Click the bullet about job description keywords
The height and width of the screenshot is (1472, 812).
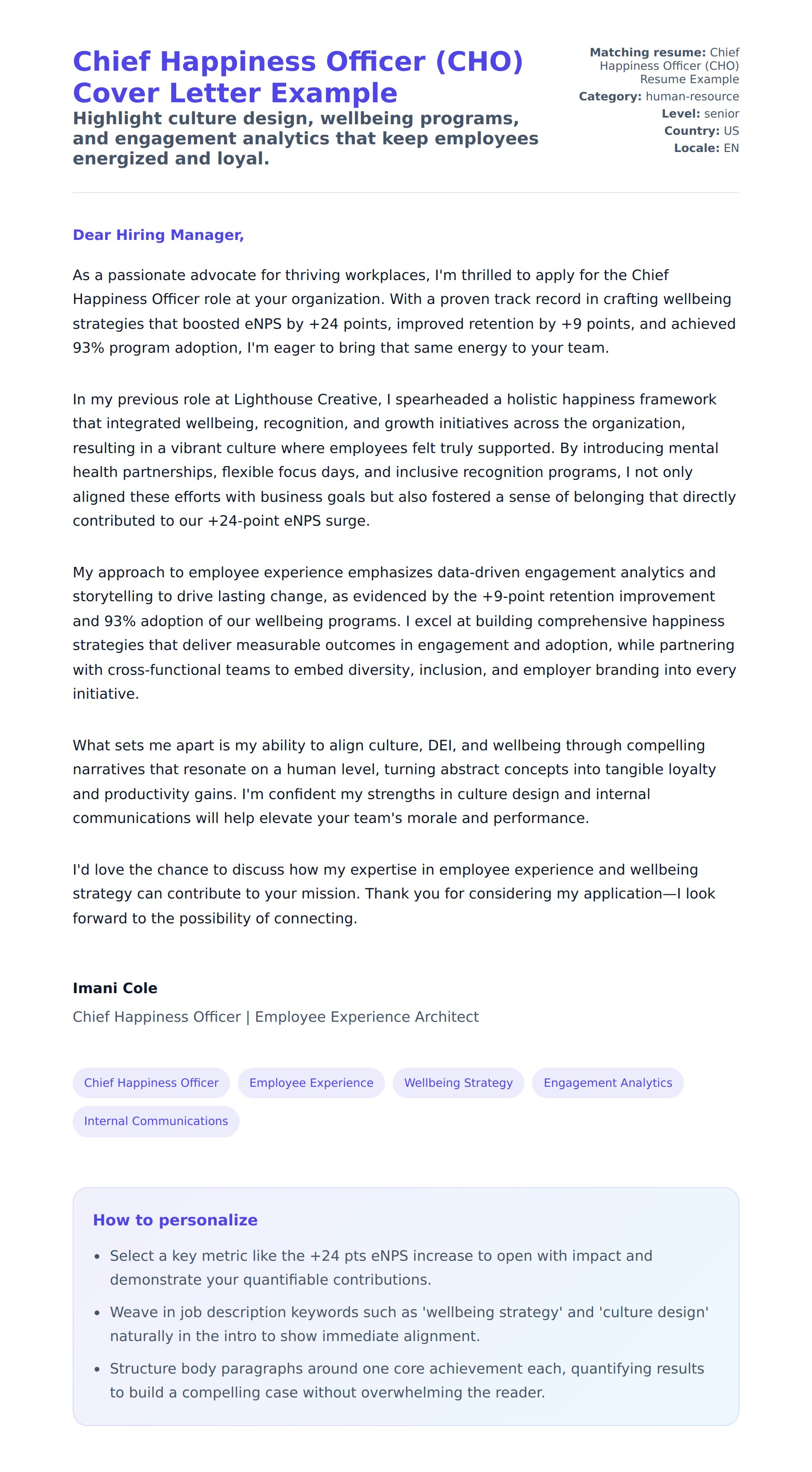[x=408, y=1324]
